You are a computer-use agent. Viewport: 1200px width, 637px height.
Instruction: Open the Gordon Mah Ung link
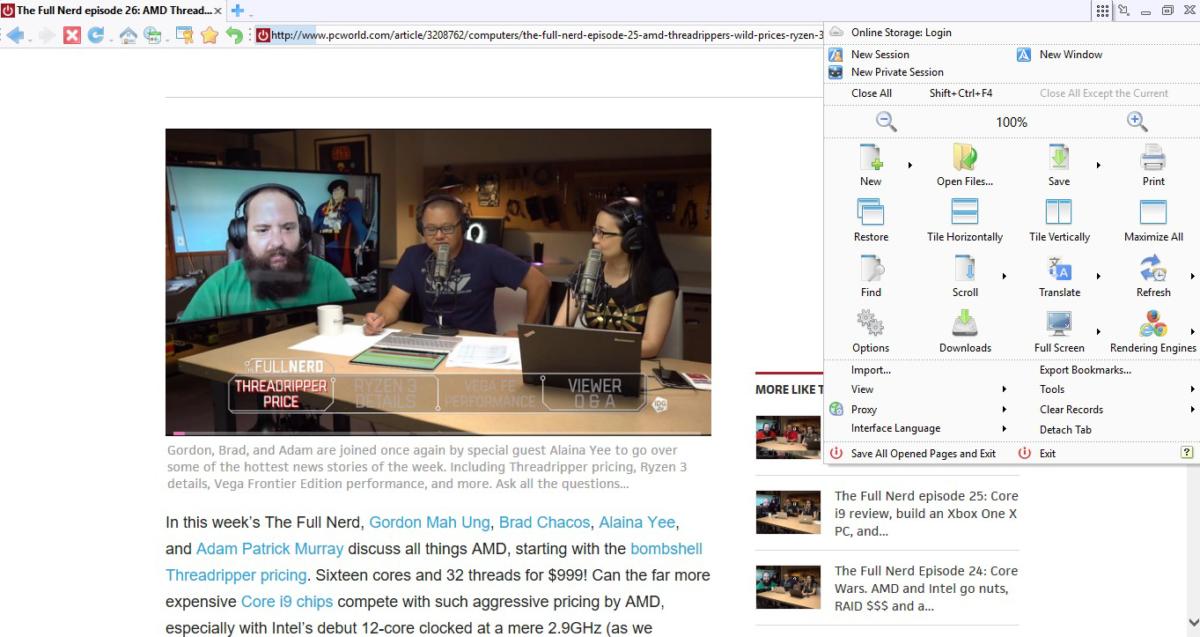[x=430, y=522]
